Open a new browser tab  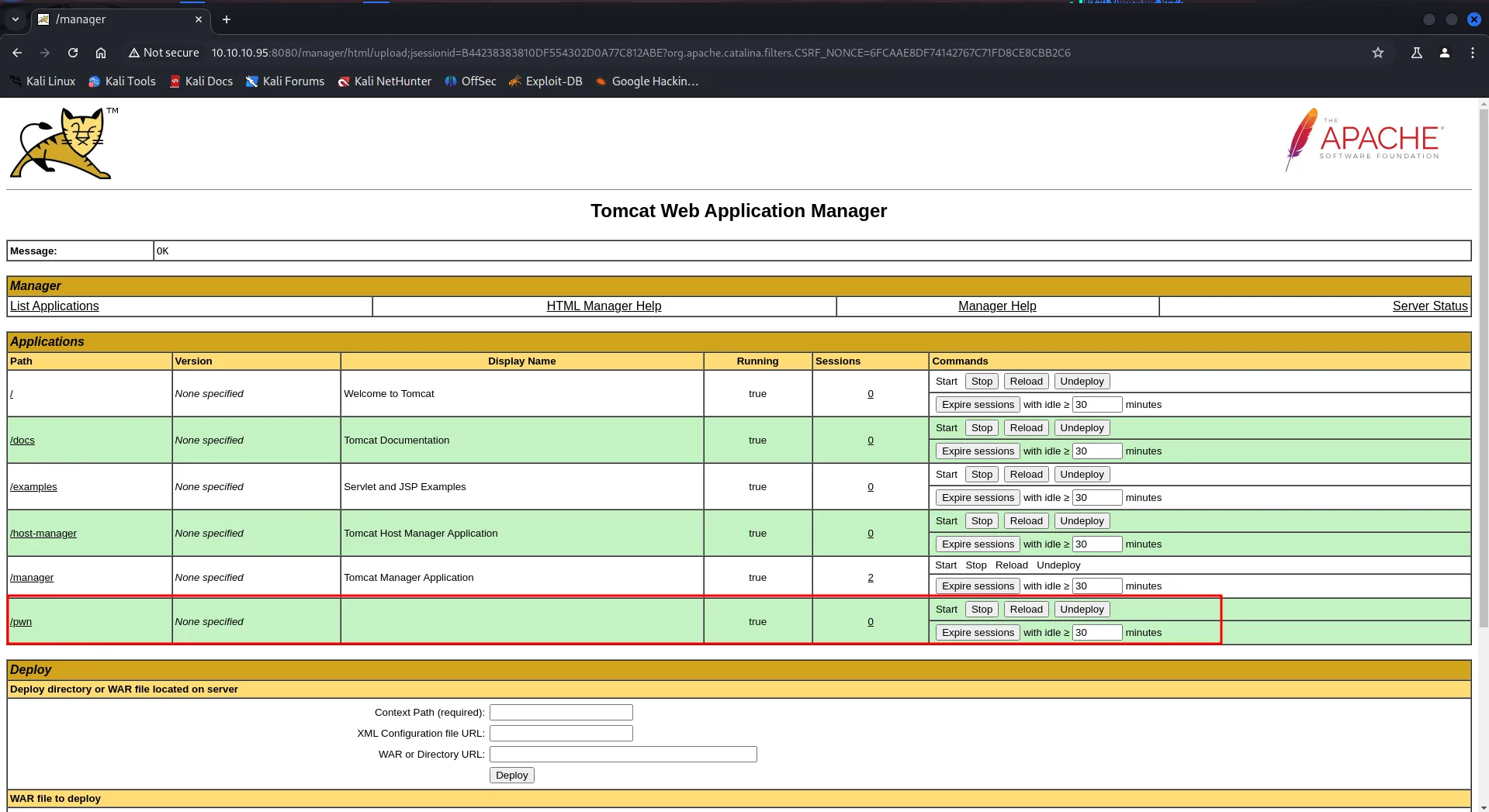click(227, 19)
